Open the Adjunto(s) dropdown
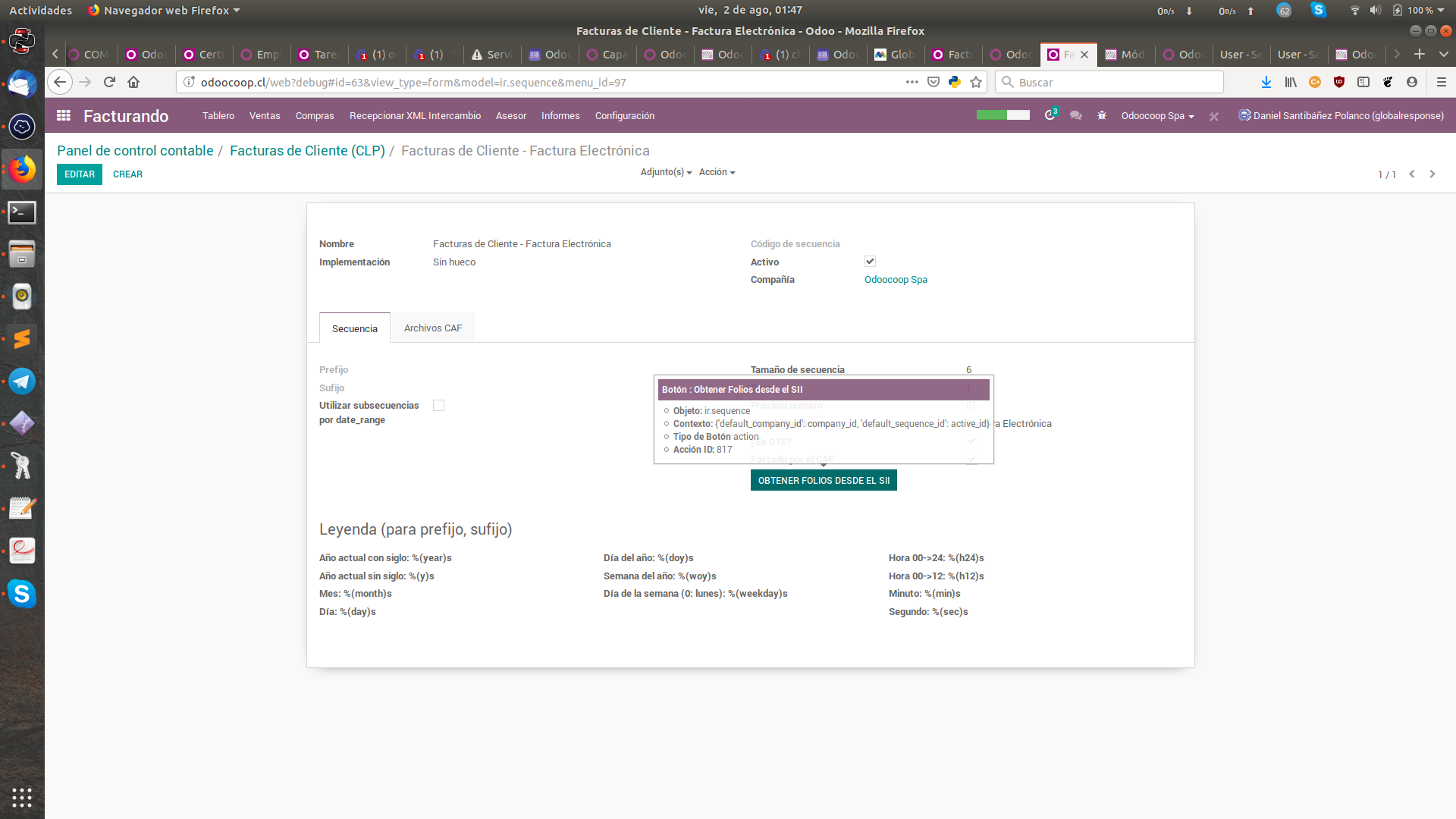The height and width of the screenshot is (819, 1456). pyautogui.click(x=665, y=172)
